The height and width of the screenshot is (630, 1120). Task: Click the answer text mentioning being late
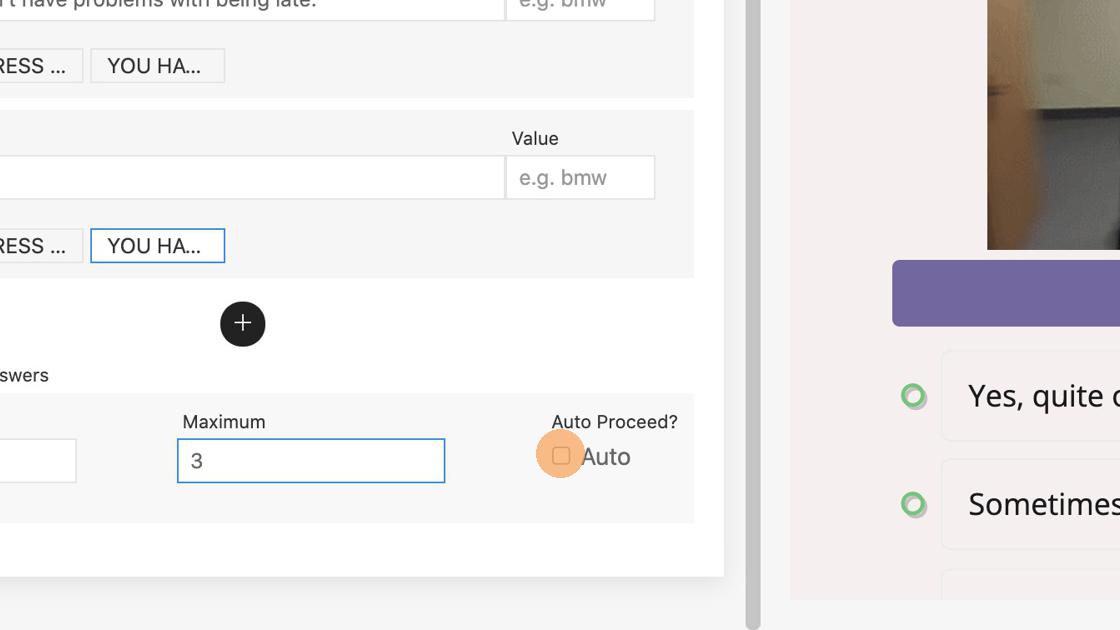pyautogui.click(x=250, y=8)
